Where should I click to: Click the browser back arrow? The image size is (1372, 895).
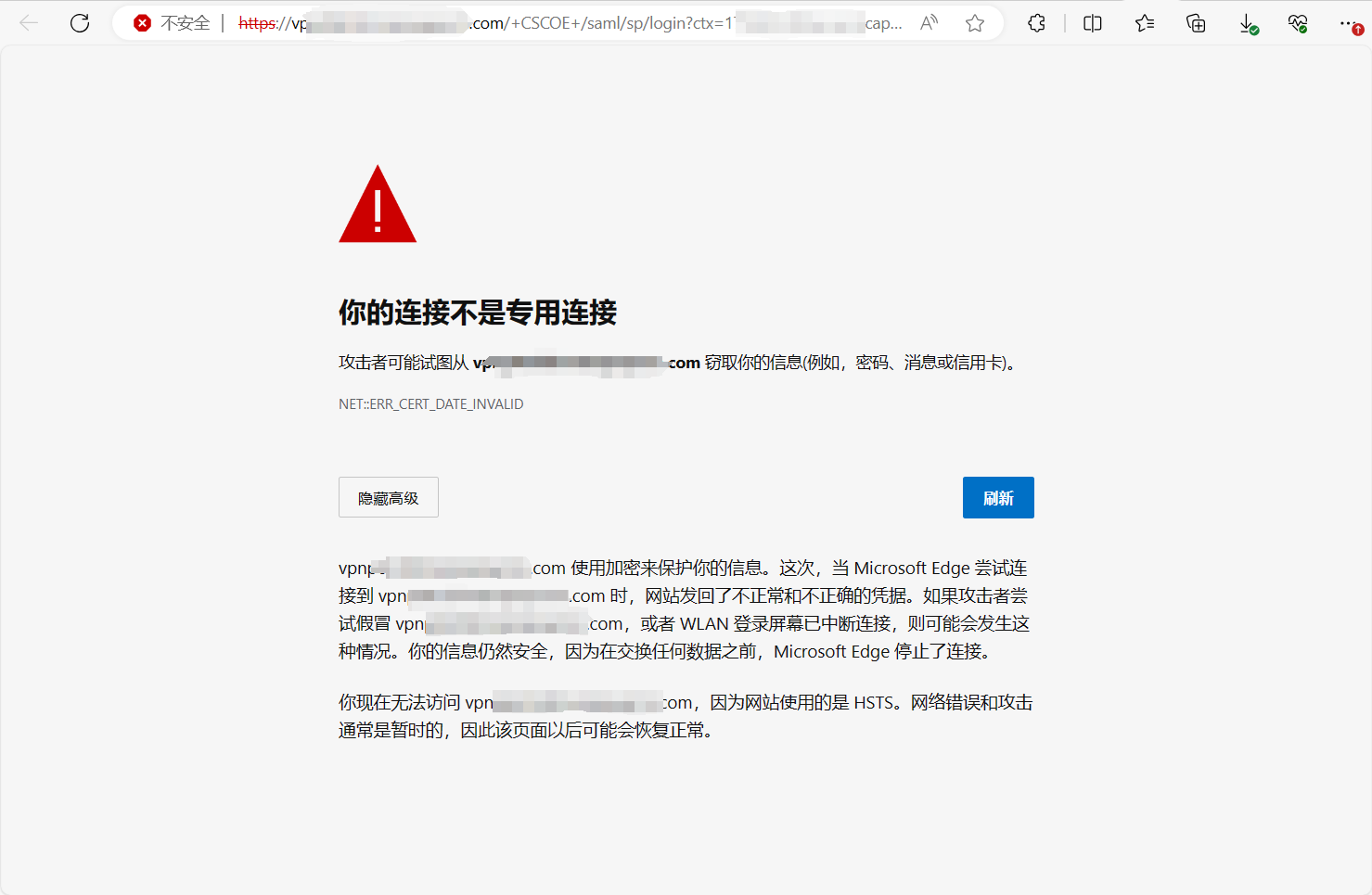pyautogui.click(x=29, y=23)
